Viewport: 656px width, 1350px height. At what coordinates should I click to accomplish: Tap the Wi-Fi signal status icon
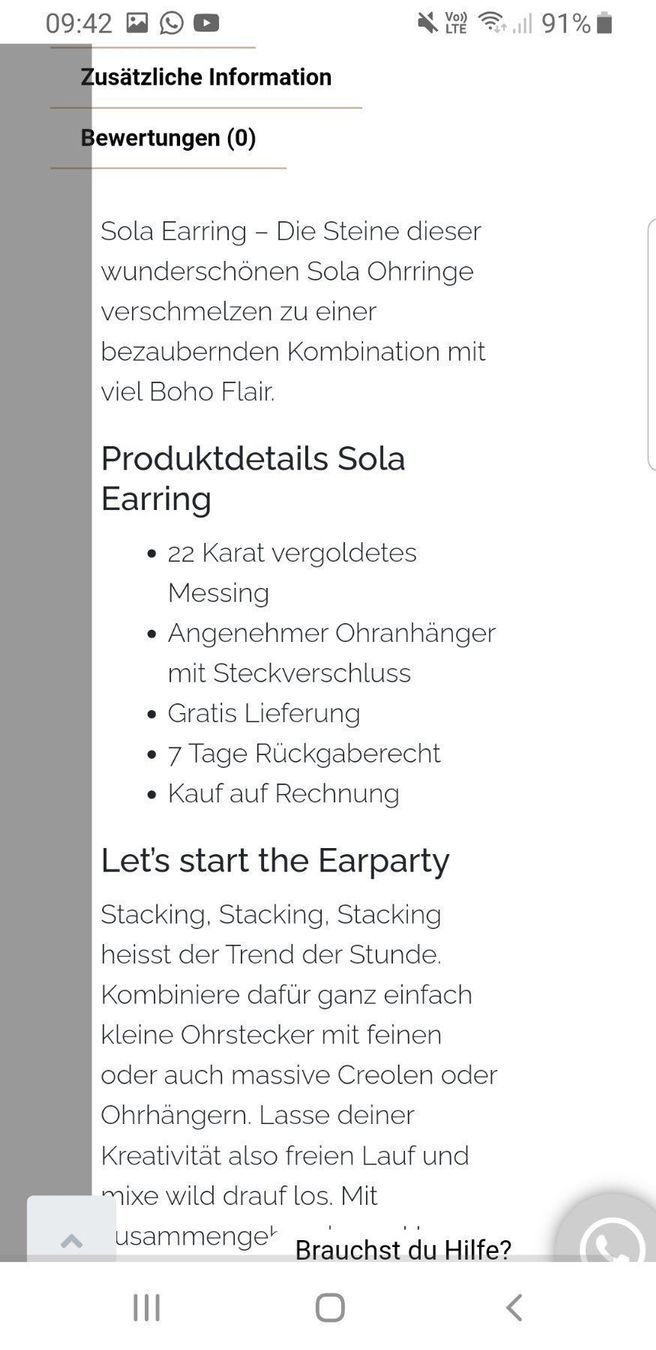491,22
